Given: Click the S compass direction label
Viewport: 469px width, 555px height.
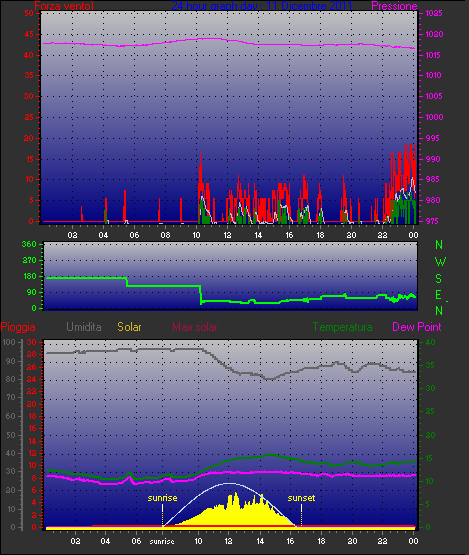Looking at the screenshot, I should click(439, 279).
